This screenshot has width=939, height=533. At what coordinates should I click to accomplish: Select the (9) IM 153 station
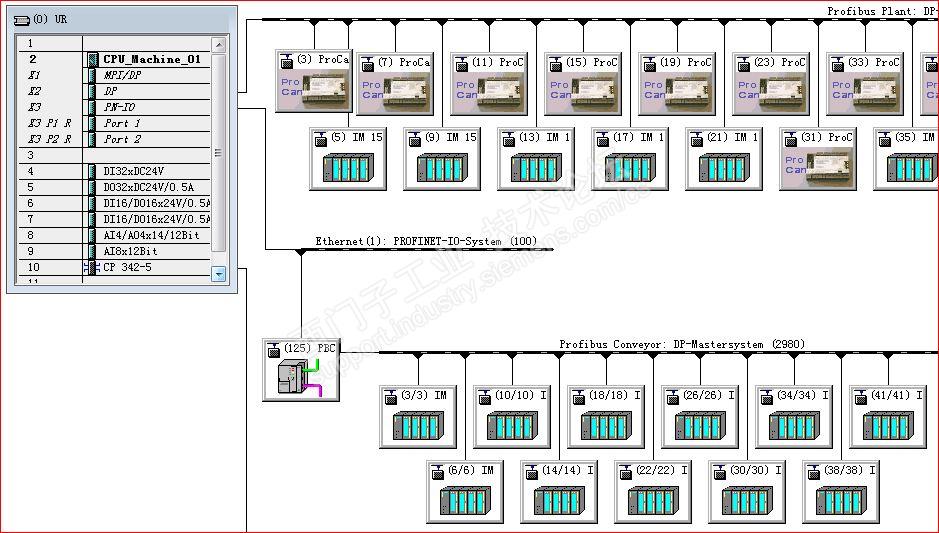click(x=442, y=159)
